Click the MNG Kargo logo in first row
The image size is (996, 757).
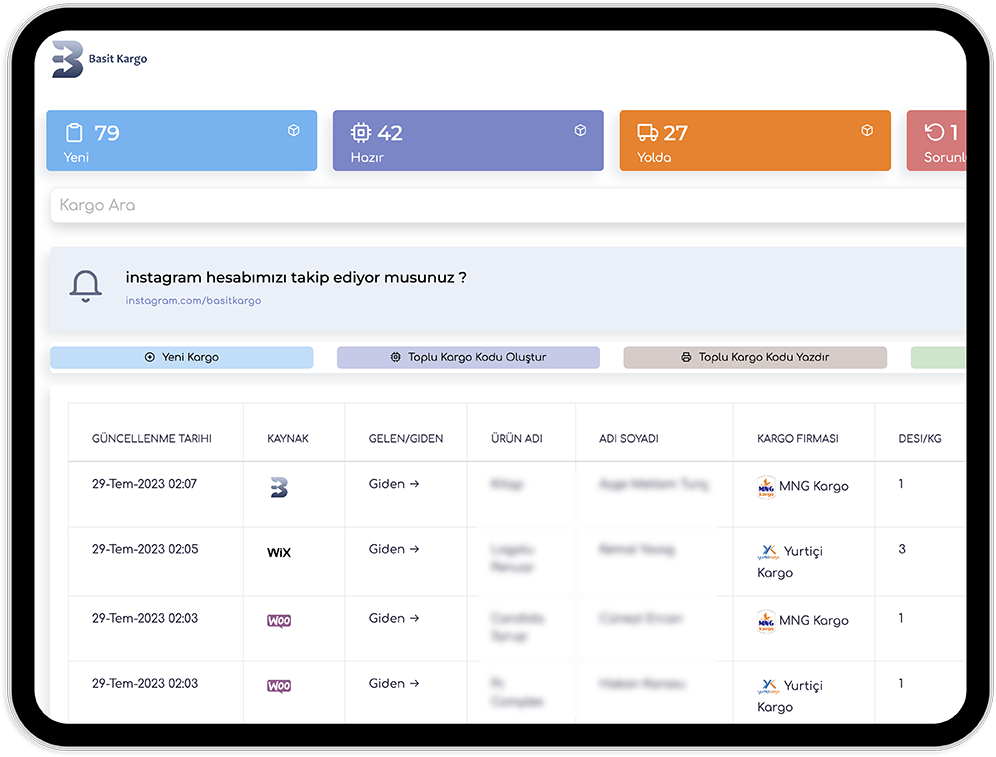point(766,487)
